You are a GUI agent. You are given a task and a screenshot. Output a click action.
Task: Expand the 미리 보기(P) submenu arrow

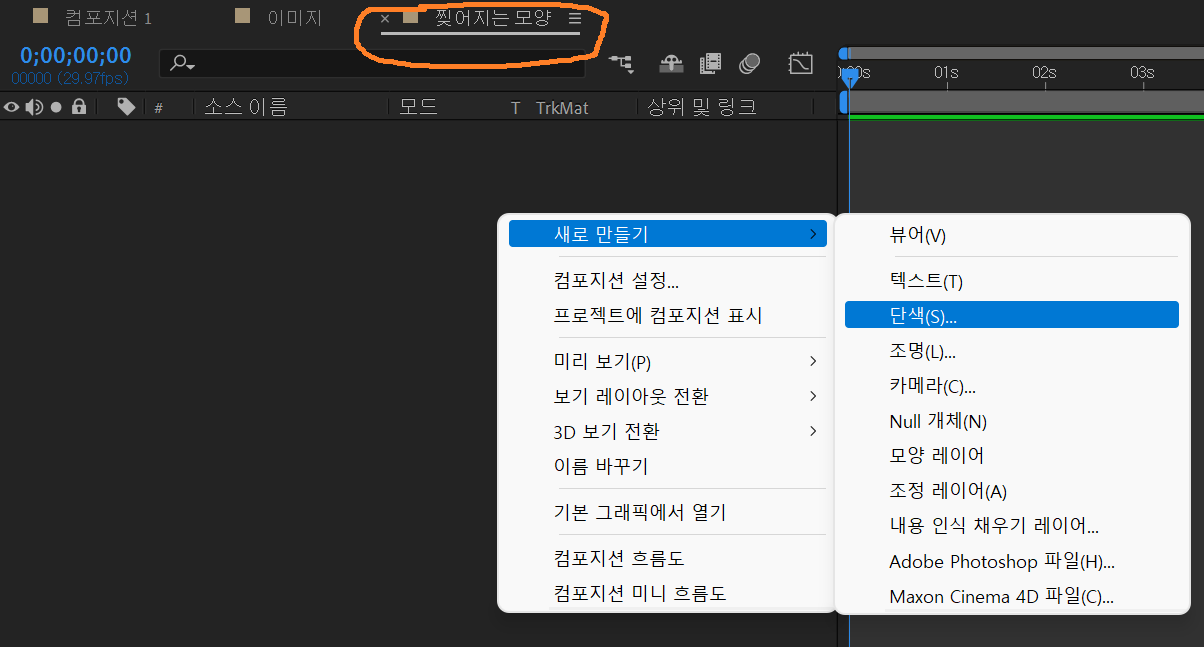click(x=813, y=361)
